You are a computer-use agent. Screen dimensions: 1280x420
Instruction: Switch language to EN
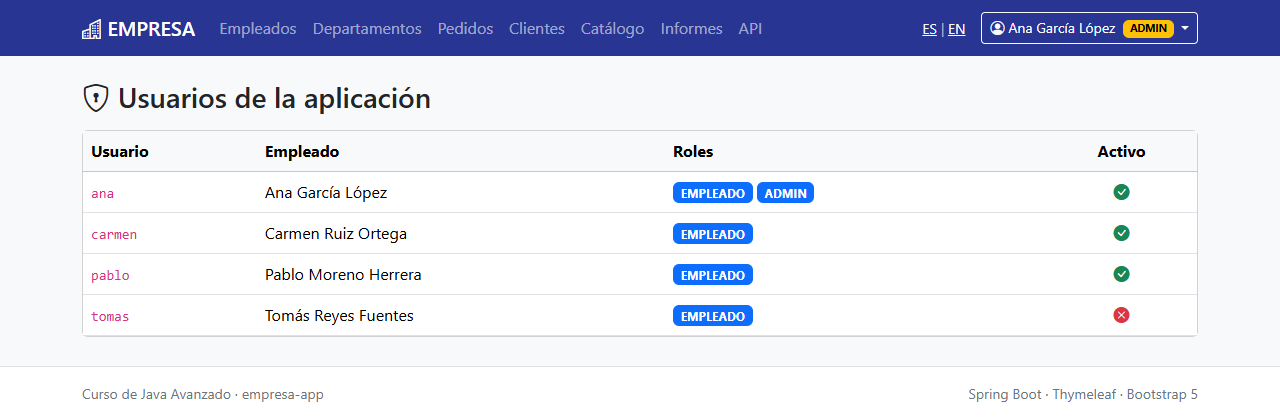point(957,29)
